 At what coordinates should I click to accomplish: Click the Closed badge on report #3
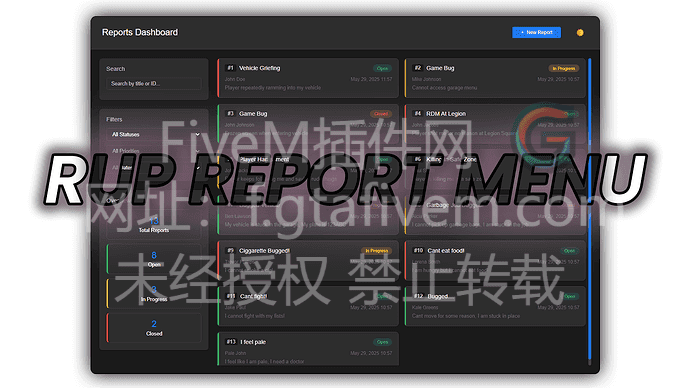click(x=381, y=114)
